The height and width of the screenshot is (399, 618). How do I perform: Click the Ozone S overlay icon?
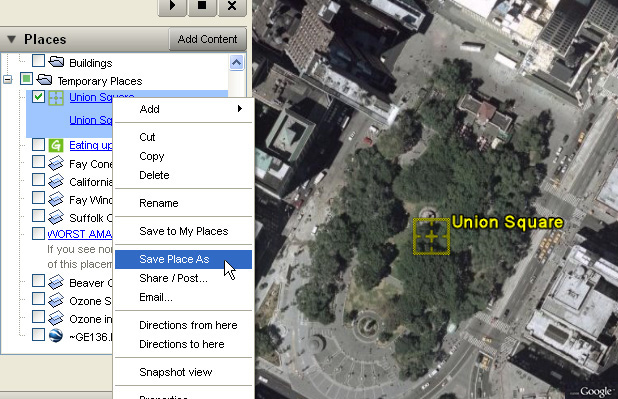click(56, 300)
